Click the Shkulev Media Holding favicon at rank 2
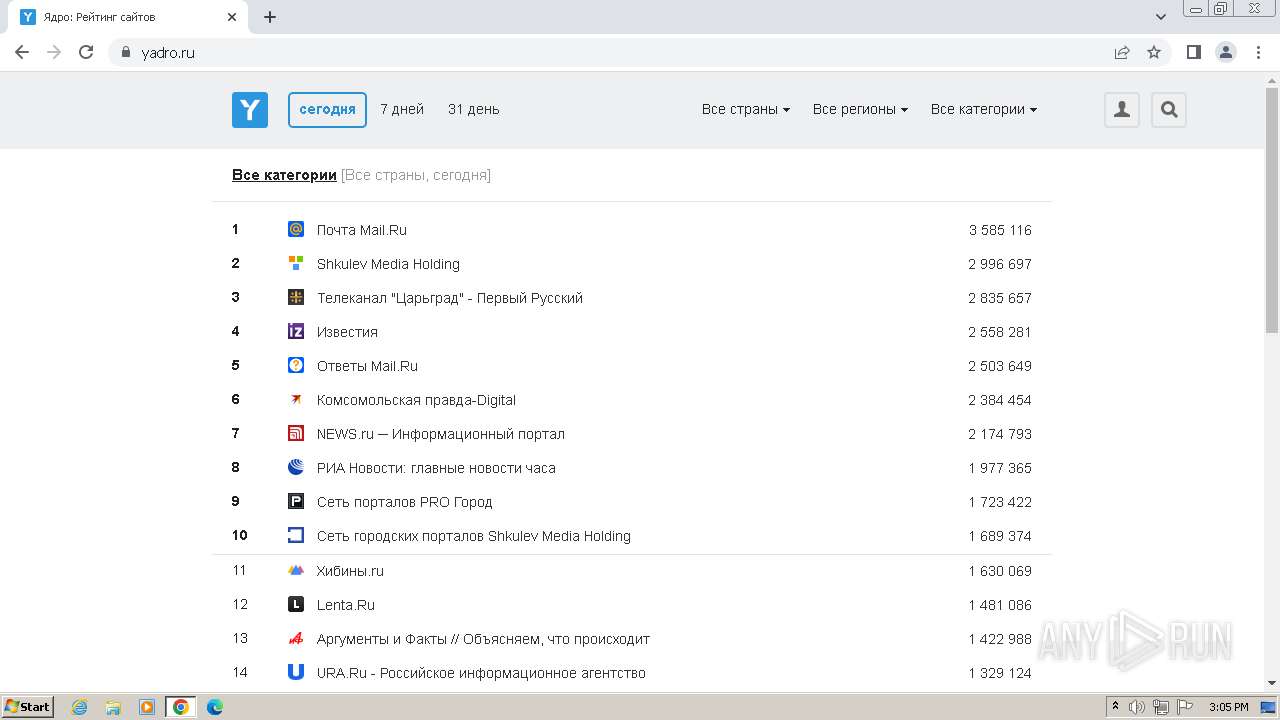The height and width of the screenshot is (720, 1280). click(296, 264)
